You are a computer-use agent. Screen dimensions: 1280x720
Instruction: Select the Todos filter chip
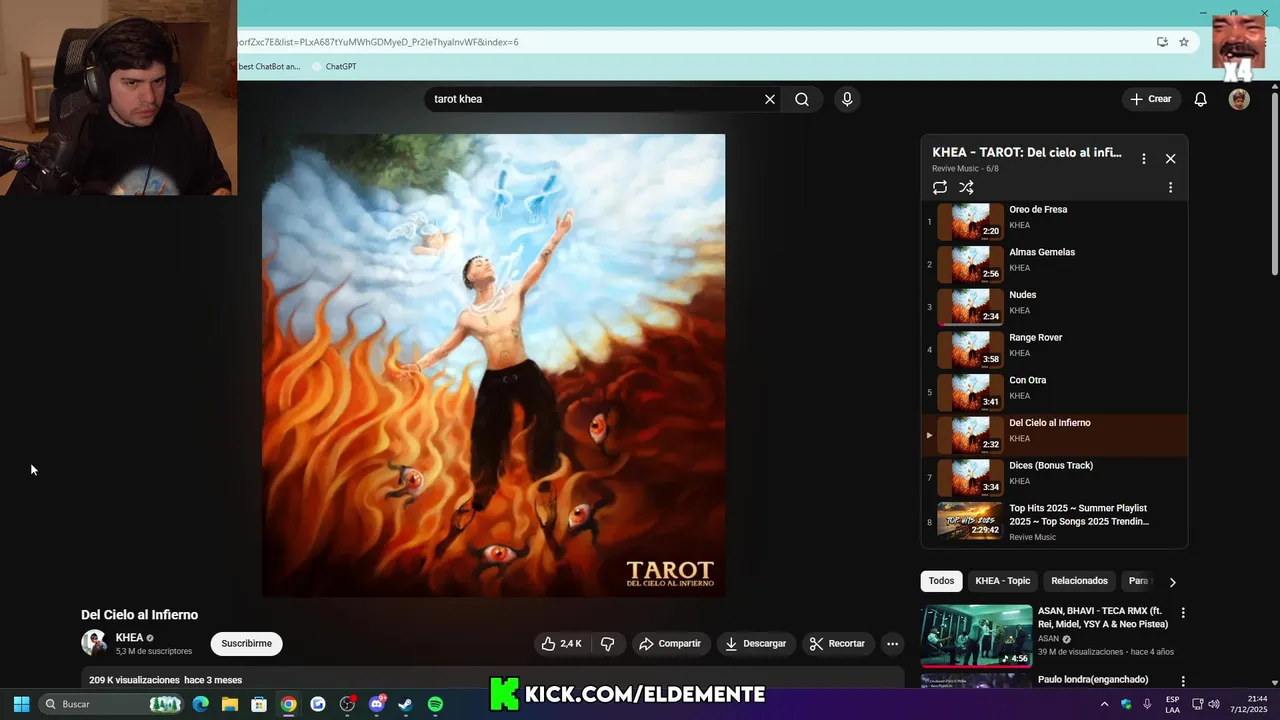(941, 581)
